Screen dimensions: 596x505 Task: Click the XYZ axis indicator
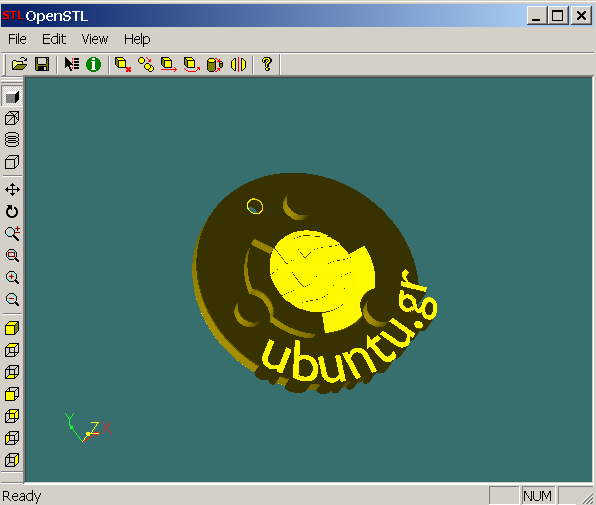pos(88,428)
